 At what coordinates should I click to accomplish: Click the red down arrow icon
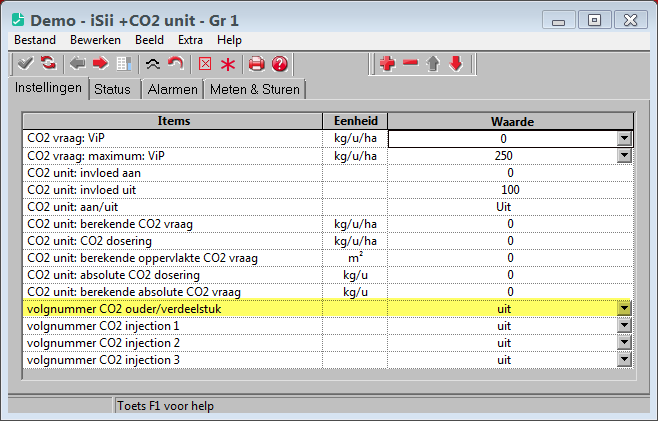(x=456, y=64)
